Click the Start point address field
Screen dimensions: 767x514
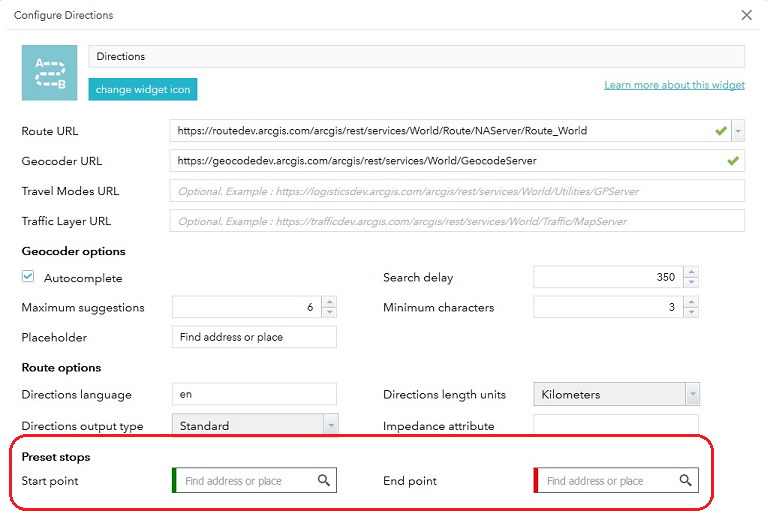pyautogui.click(x=246, y=481)
